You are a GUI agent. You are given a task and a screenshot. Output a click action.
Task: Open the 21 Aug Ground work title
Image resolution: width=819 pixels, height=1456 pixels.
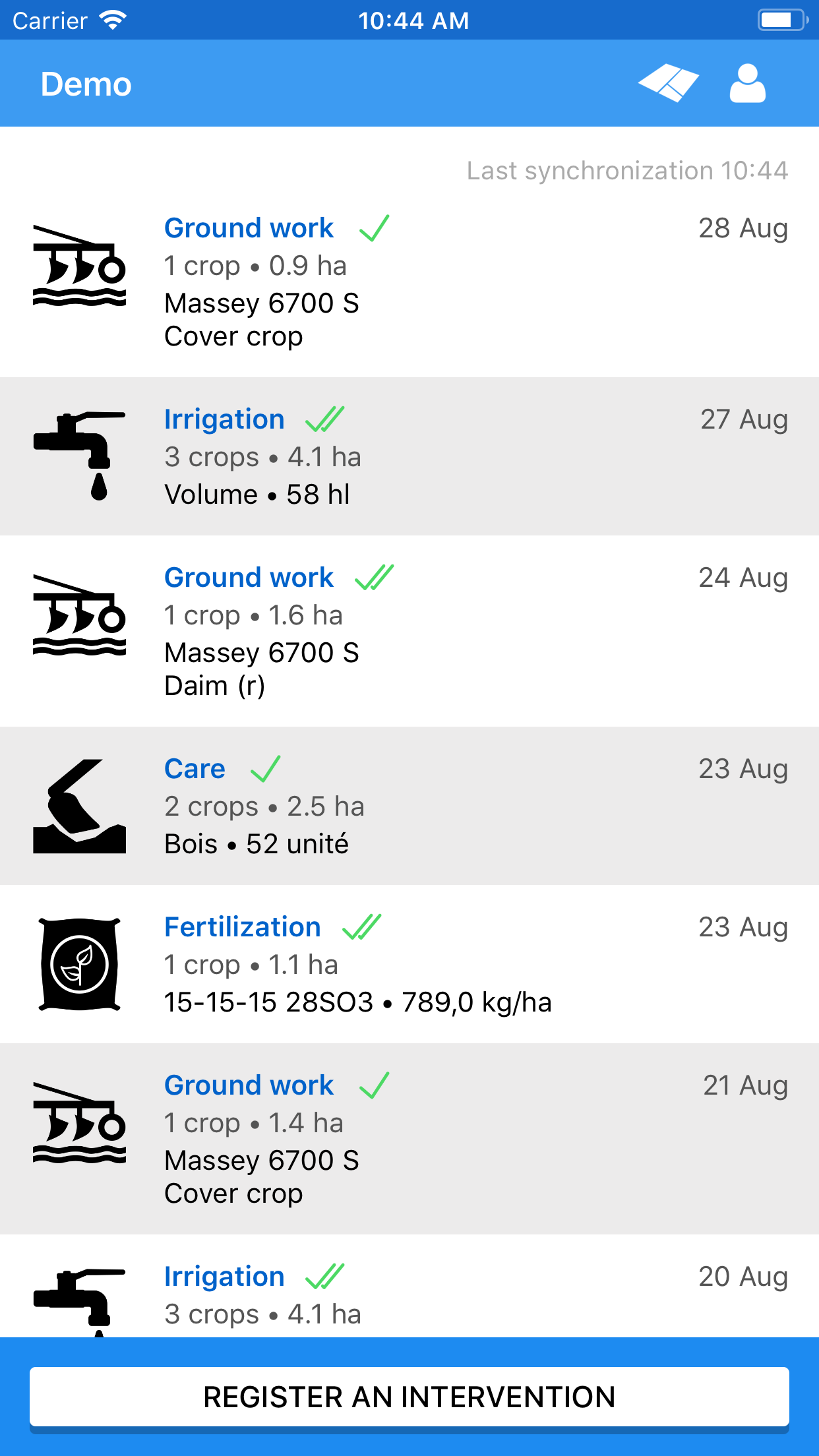(x=249, y=1085)
